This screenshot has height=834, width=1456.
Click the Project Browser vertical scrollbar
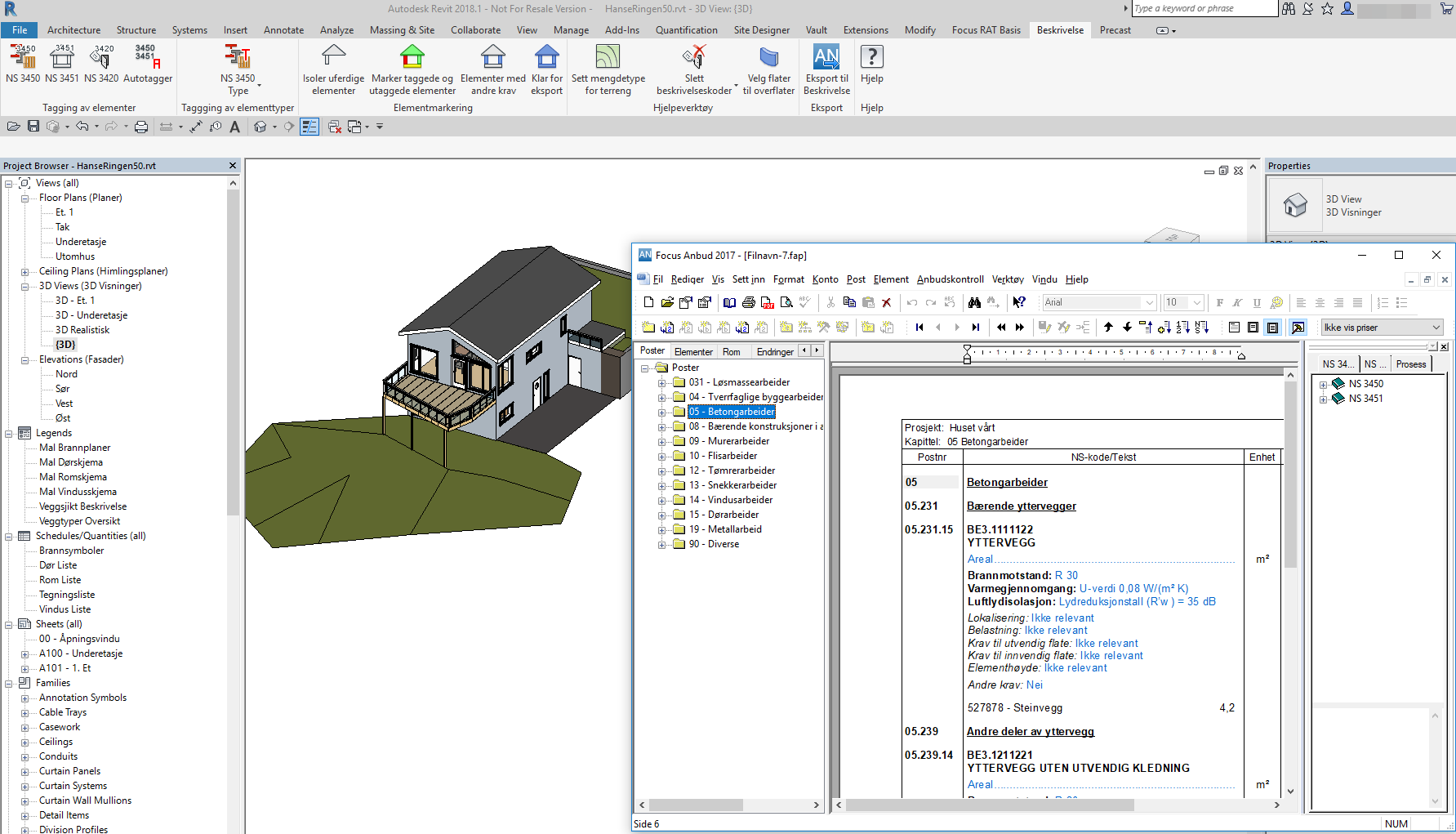pos(233,351)
